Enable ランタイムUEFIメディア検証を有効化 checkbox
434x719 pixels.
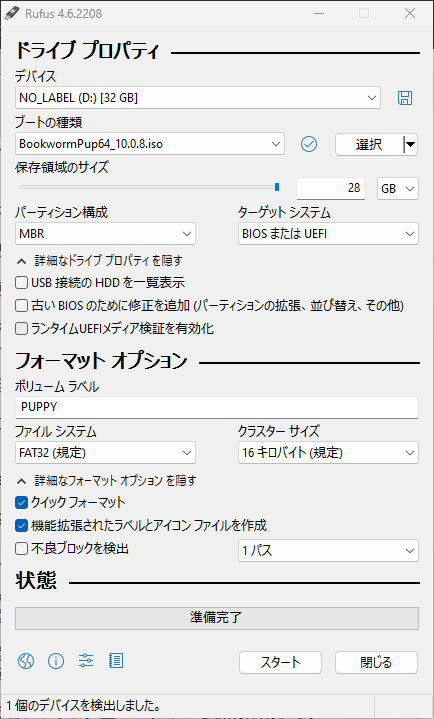(22, 329)
